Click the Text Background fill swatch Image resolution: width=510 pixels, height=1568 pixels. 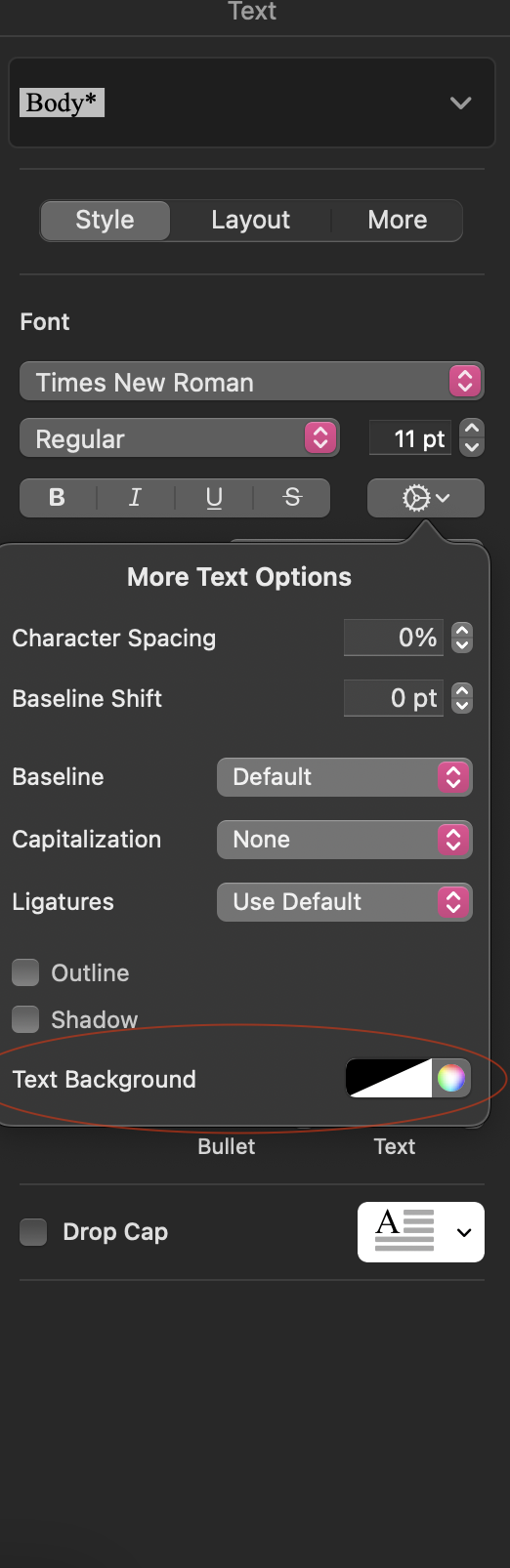389,1078
